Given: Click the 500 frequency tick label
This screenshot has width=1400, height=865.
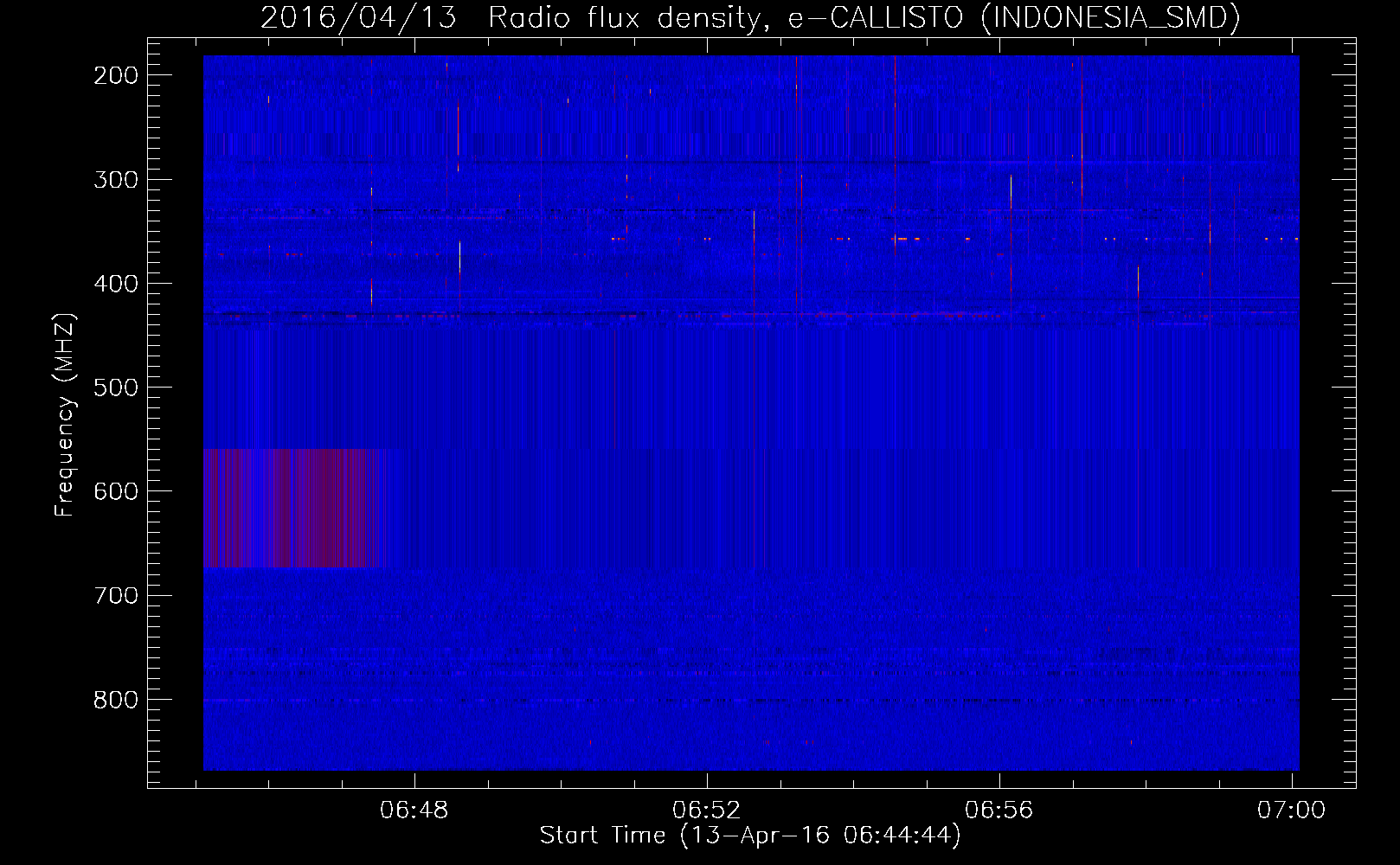Looking at the screenshot, I should 116,388.
